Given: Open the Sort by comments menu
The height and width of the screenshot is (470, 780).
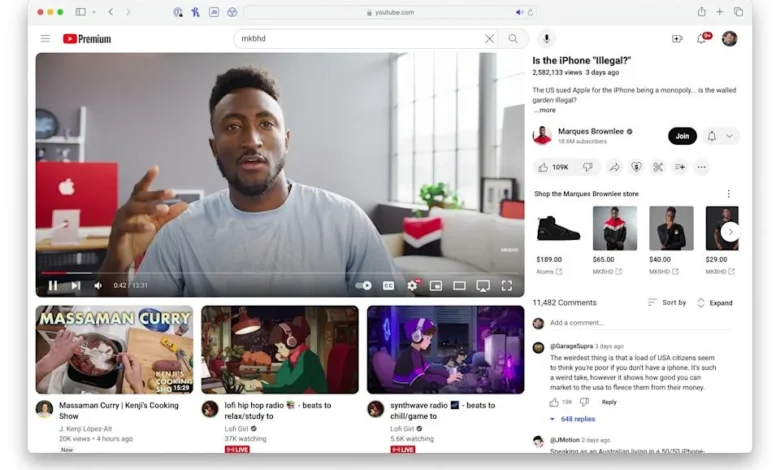Looking at the screenshot, I should point(667,302).
